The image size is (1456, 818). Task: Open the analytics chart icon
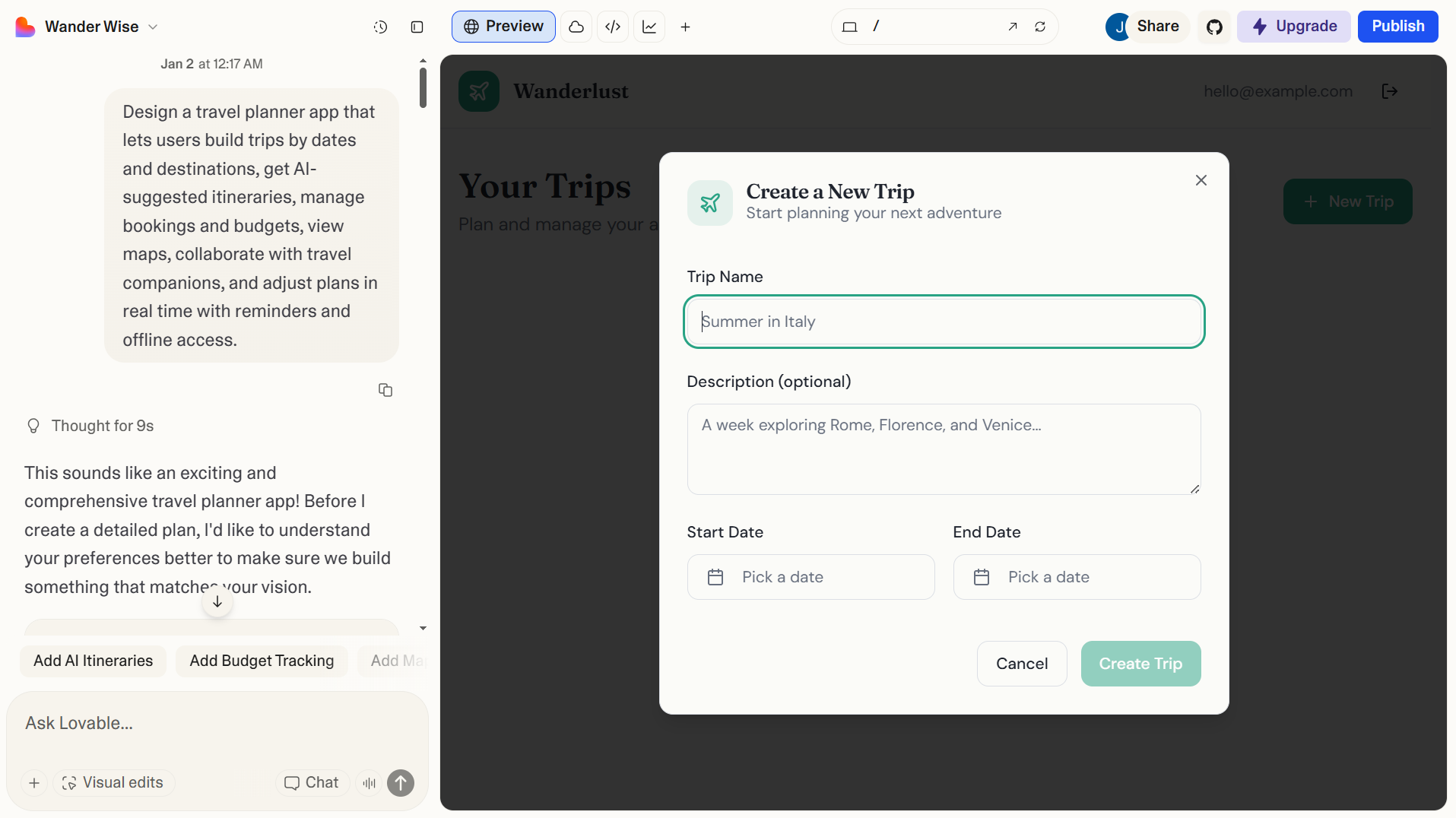[649, 27]
